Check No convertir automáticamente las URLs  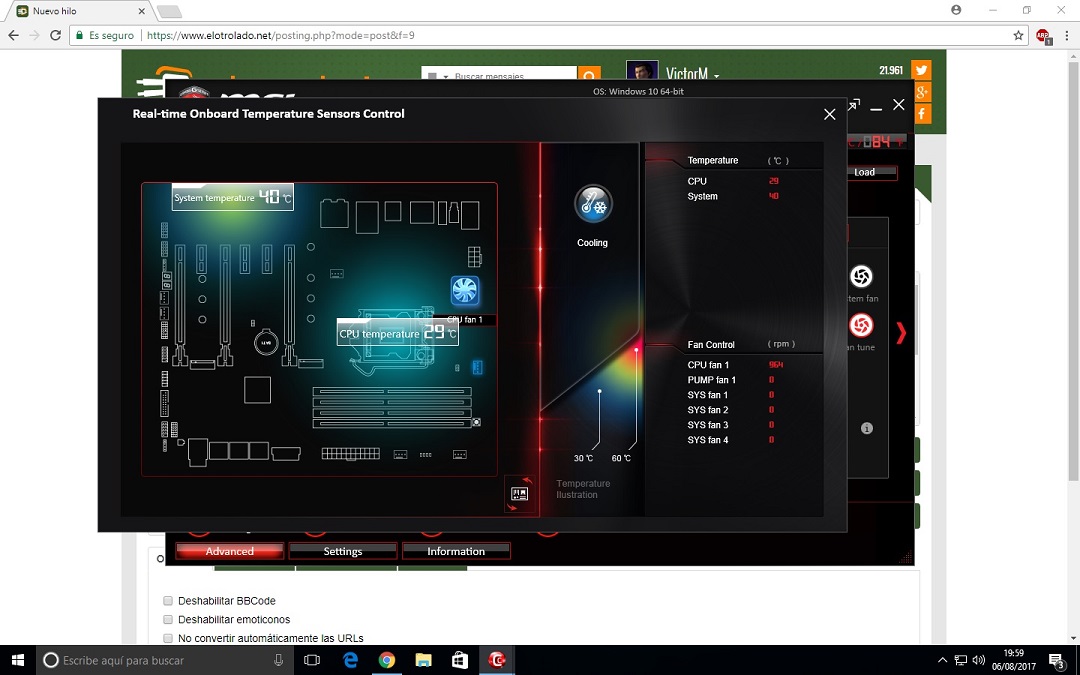pos(167,638)
